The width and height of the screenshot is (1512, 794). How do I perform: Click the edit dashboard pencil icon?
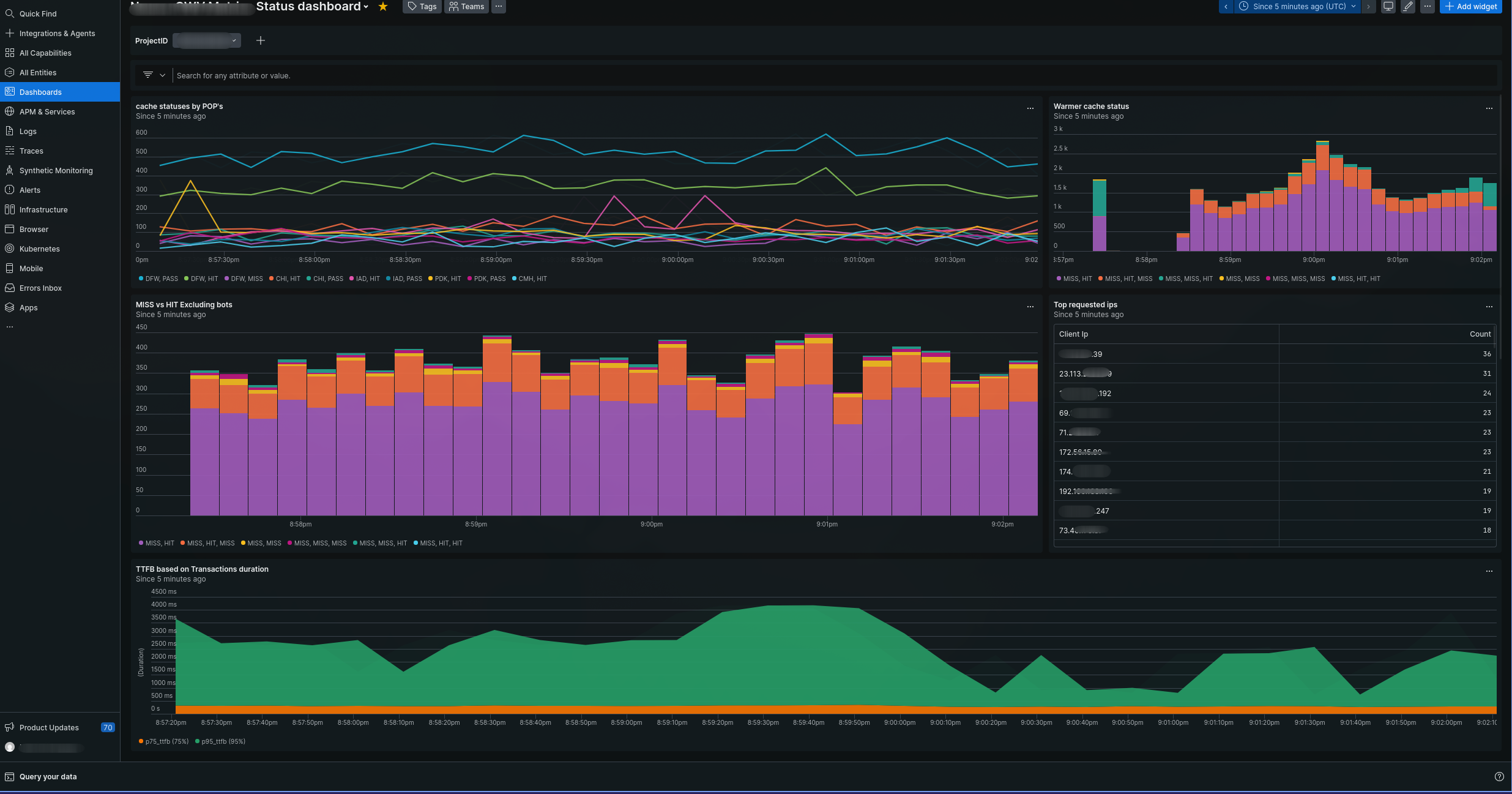pyautogui.click(x=1407, y=7)
